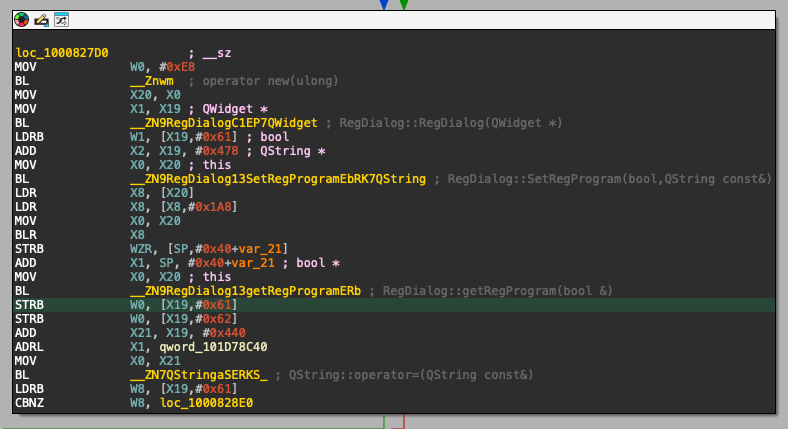Click the highlighted STRB instruction mnemonic

[27, 304]
